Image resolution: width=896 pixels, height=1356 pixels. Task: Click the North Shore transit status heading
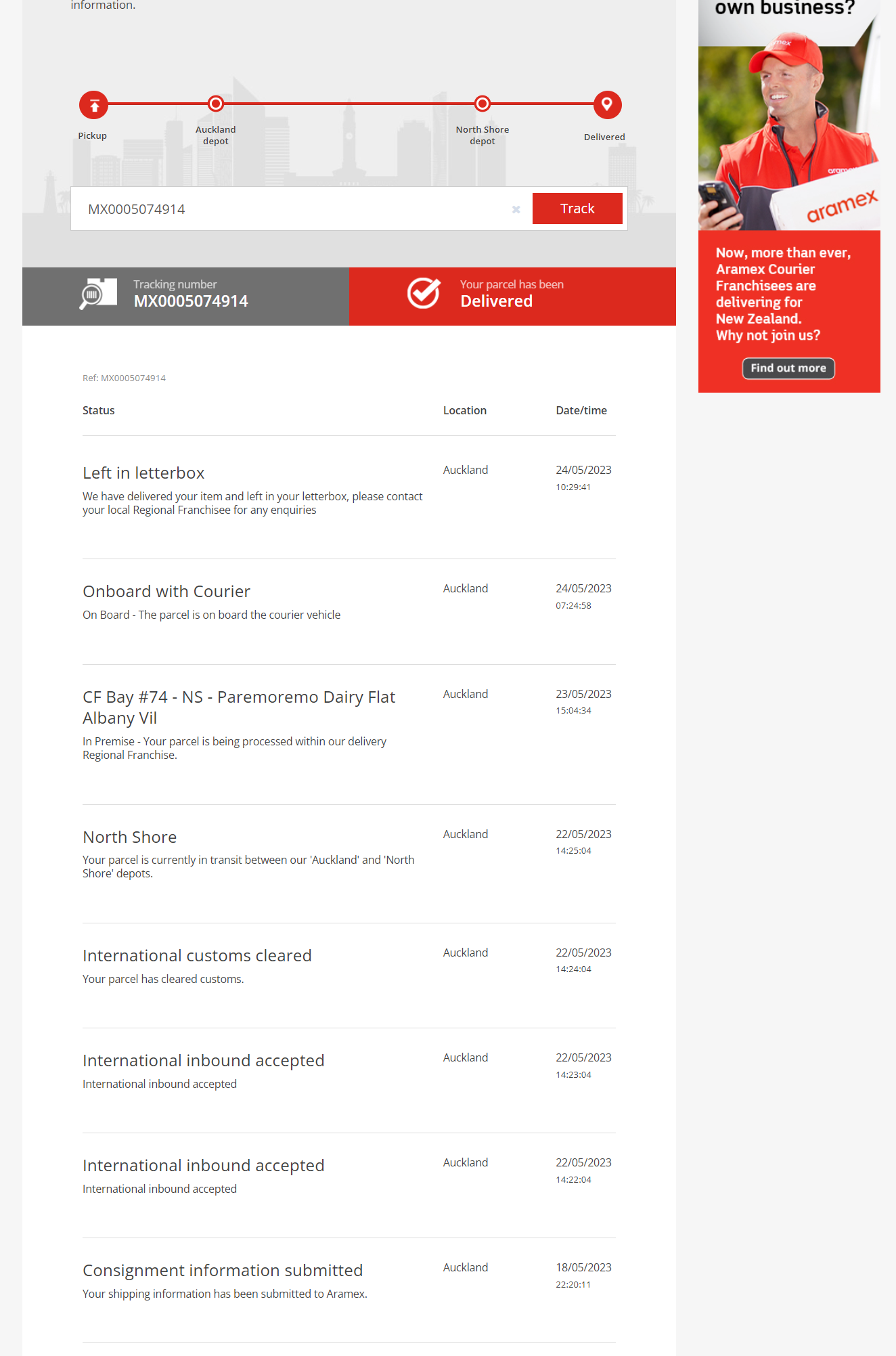(129, 837)
